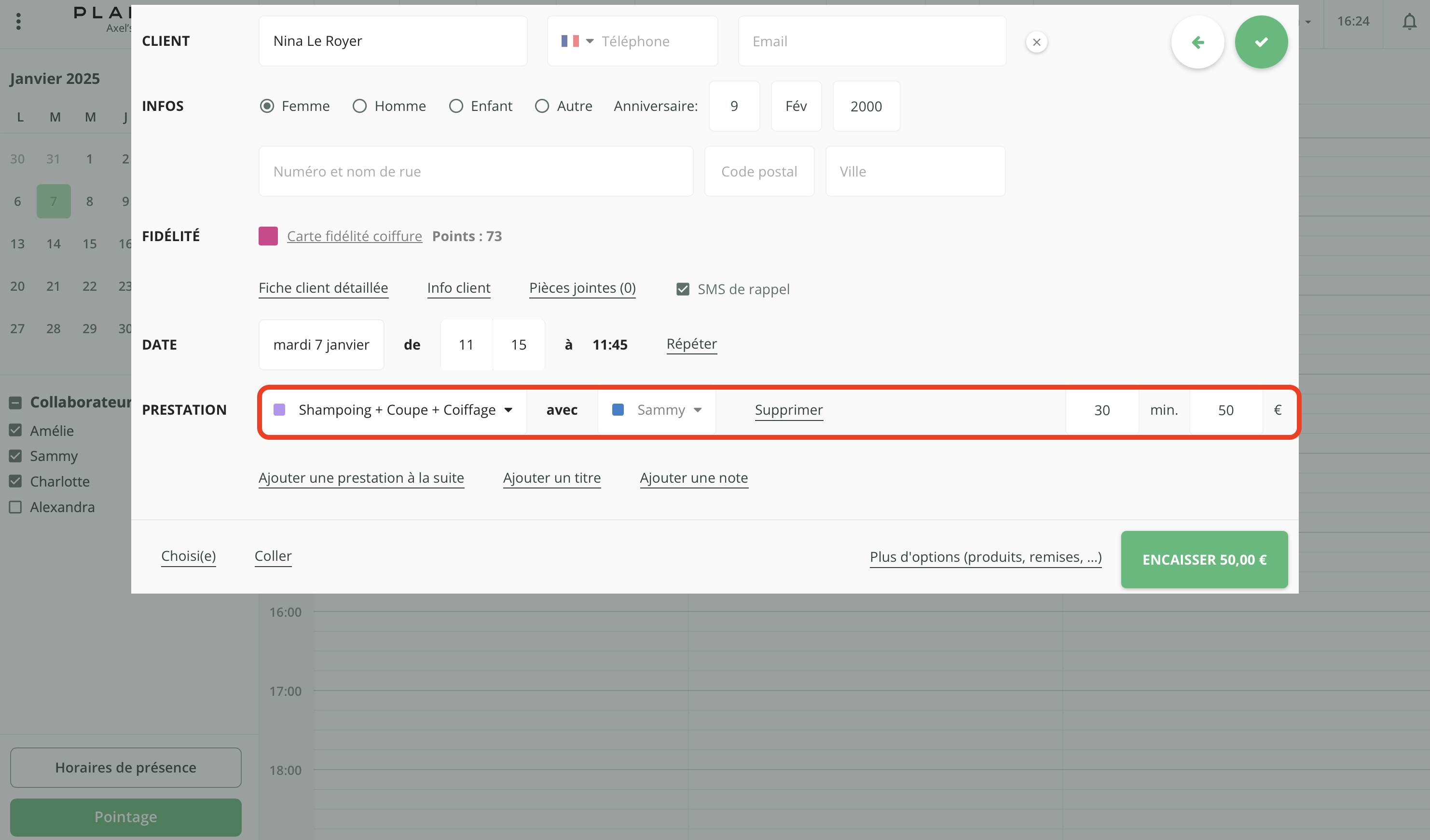Open the three-dot menu at top left
The image size is (1430, 840).
tap(19, 22)
